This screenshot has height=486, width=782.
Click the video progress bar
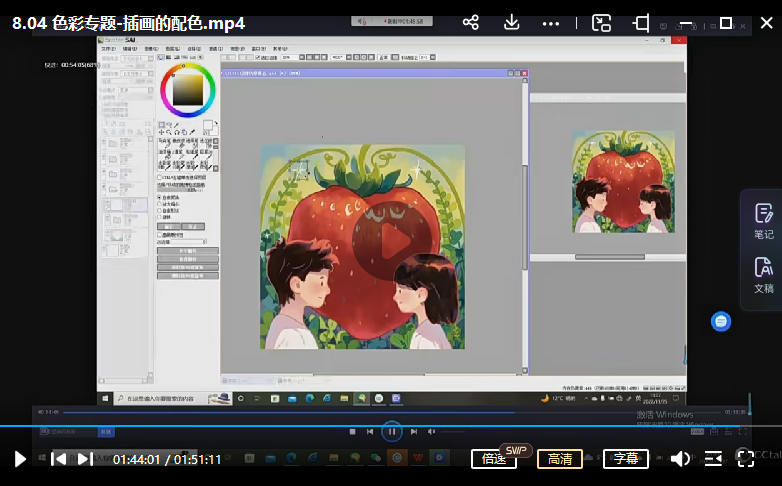(390, 426)
